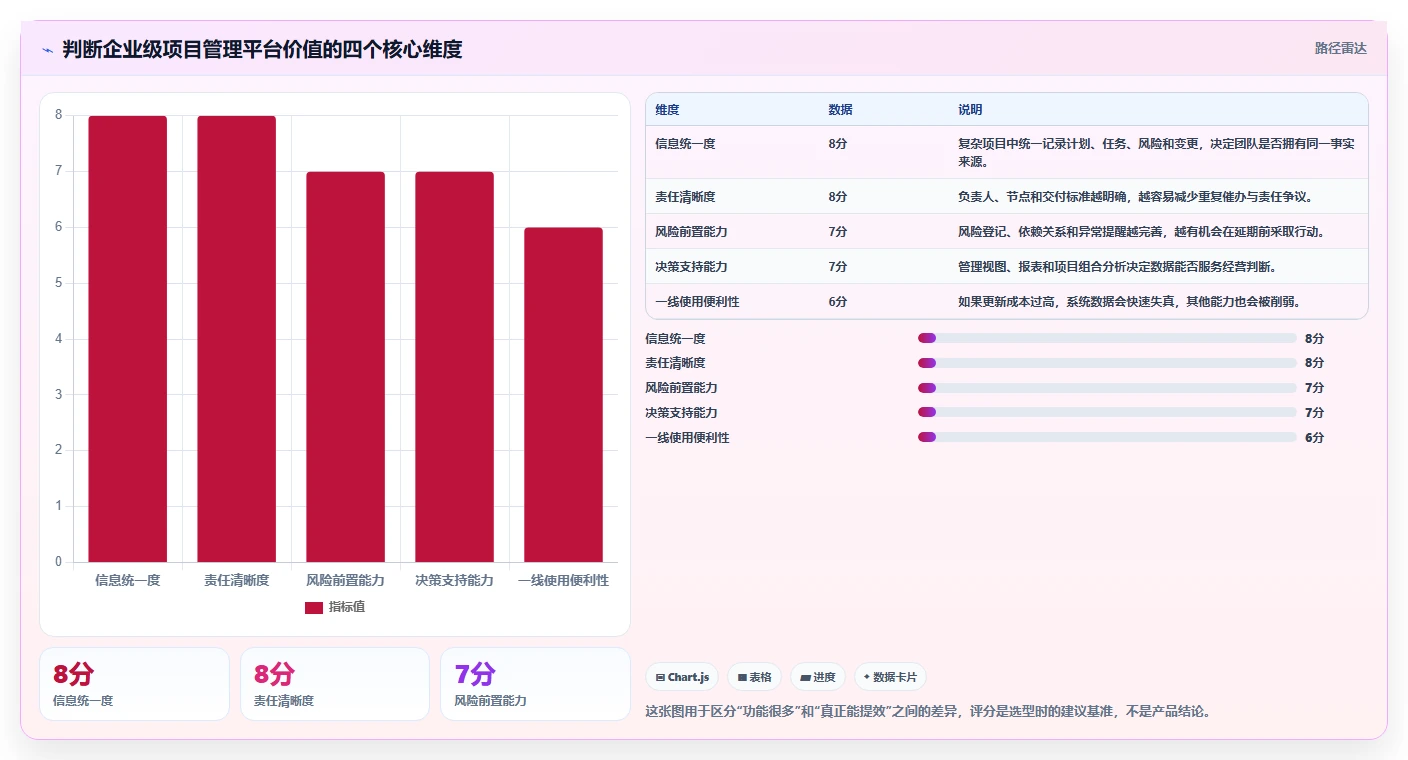Viewport: 1408px width, 760px height.
Task: Click the 信息统一度 bar in chart
Action: click(127, 339)
